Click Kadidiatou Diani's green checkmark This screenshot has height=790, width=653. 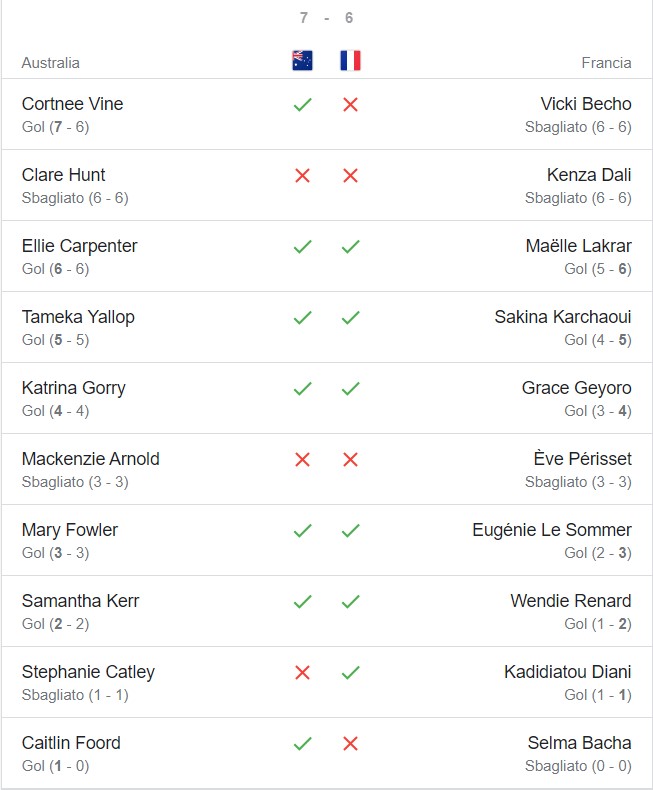coord(350,672)
